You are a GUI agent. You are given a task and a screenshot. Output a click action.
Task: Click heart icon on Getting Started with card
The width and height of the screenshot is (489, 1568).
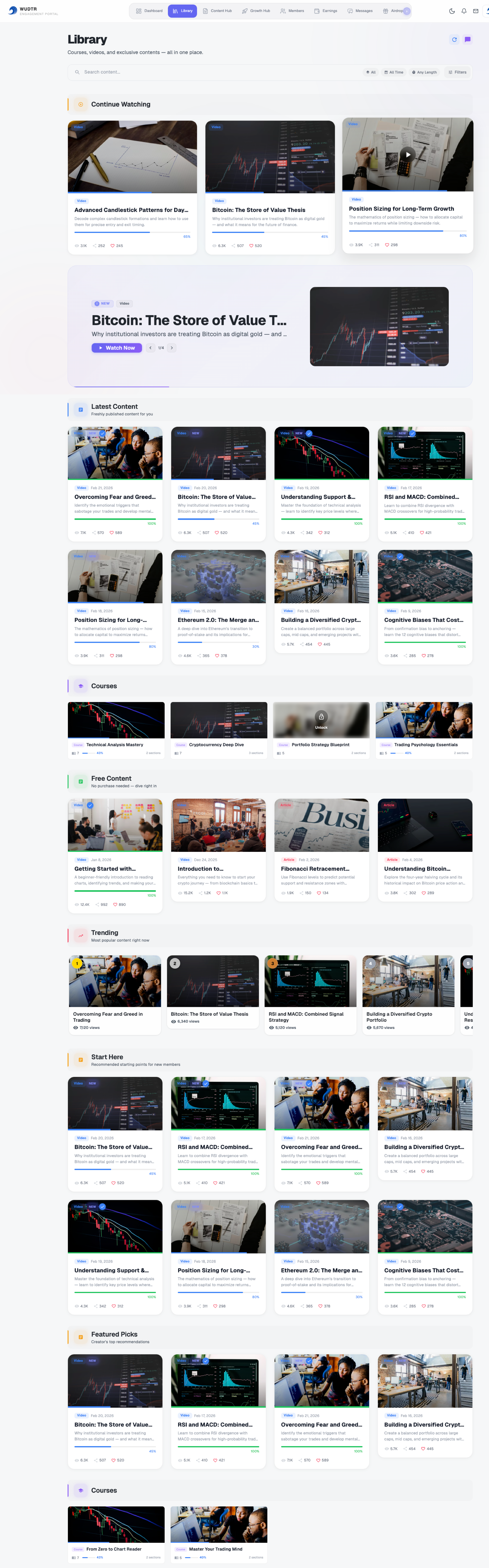[115, 905]
